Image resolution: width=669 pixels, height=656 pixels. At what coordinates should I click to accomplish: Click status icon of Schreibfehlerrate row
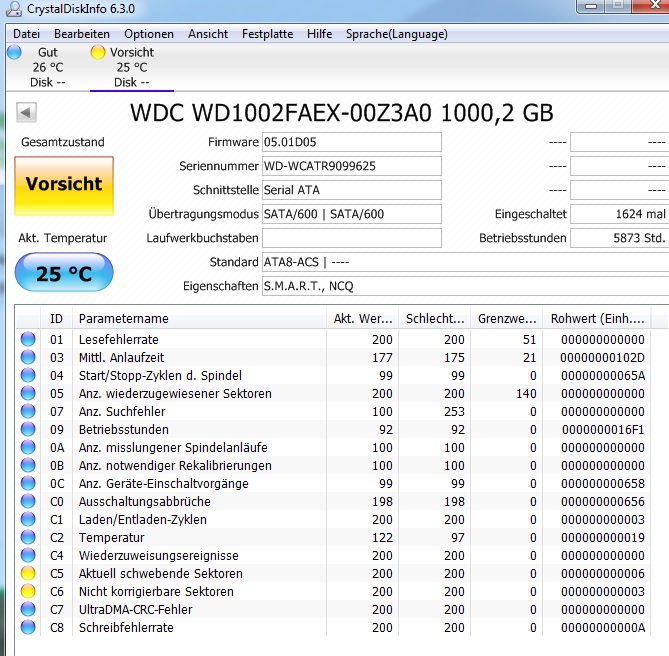(28, 627)
